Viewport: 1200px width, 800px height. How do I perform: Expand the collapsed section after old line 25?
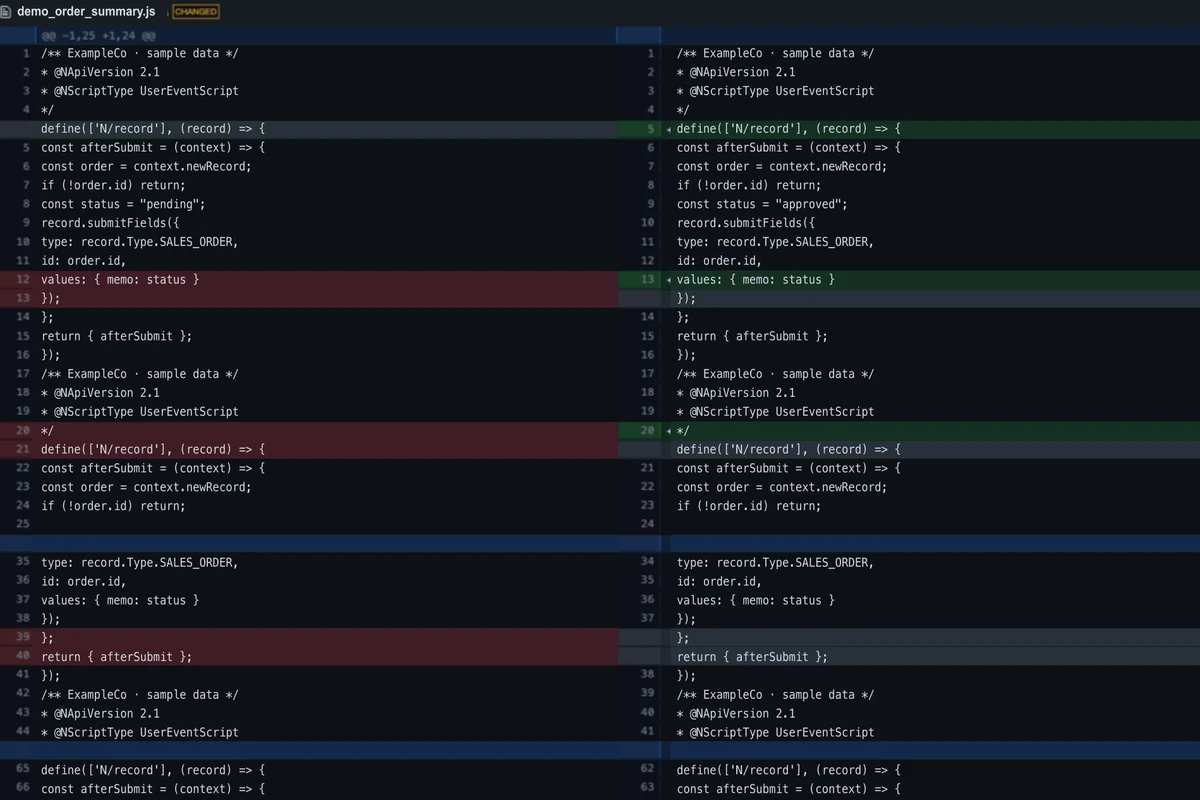600,543
